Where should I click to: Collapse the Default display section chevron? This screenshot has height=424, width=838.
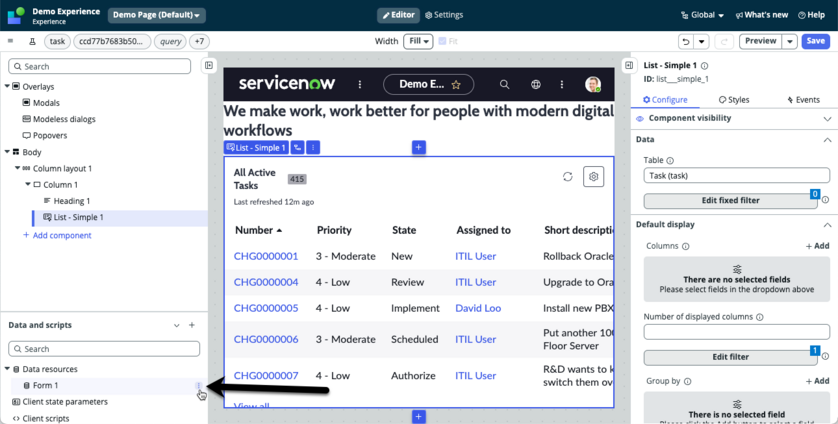click(x=827, y=225)
